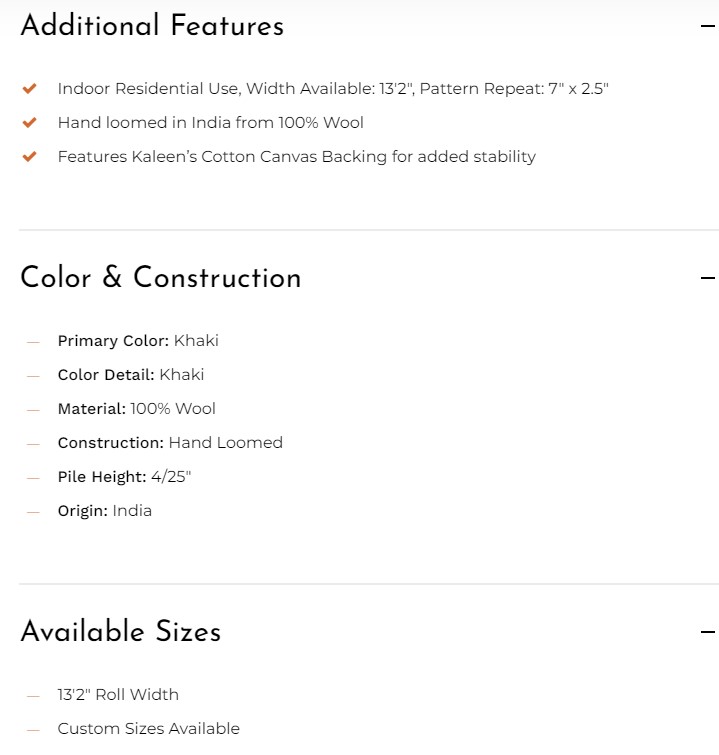Collapse Available Sizes using the minus icon
This screenshot has height=755, width=719.
708,632
